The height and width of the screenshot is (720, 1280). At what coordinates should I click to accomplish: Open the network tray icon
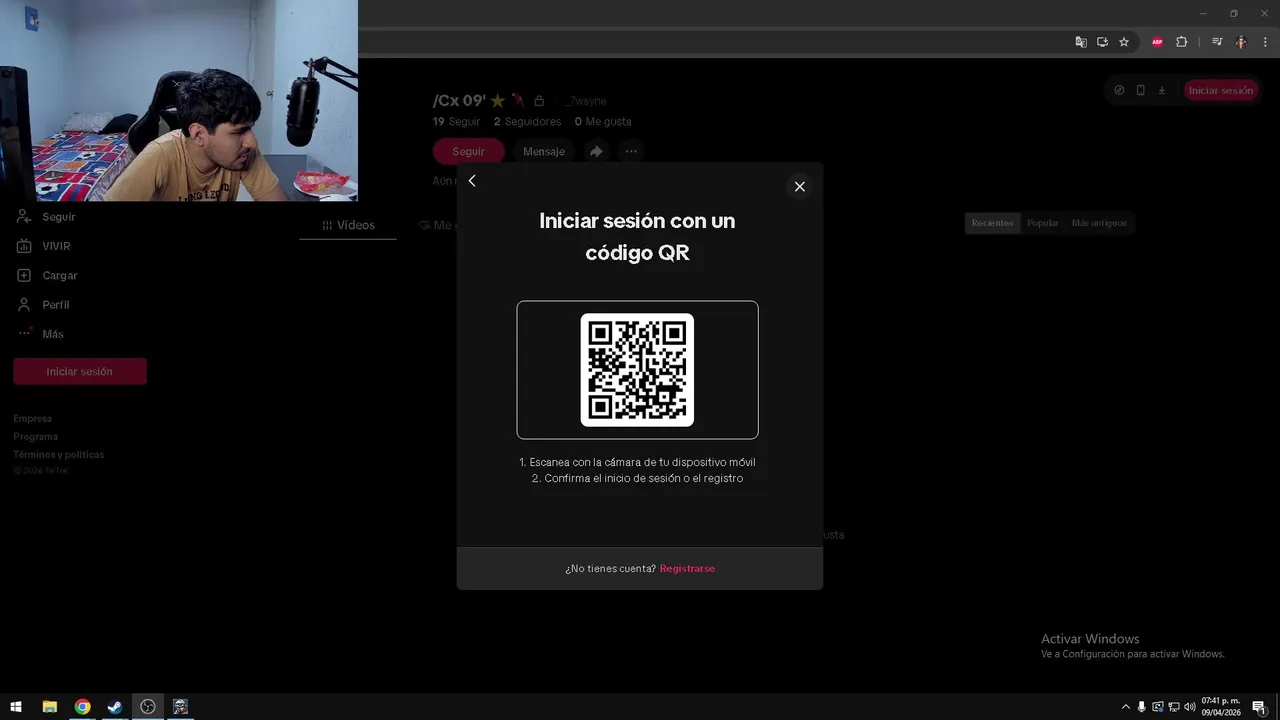click(1174, 707)
